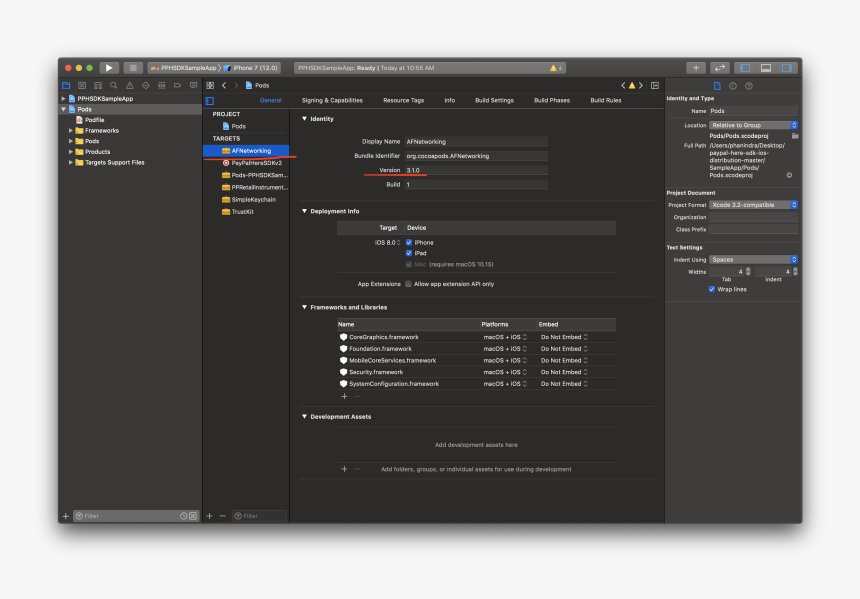Viewport: 860px width, 599px height.
Task: Switch to the Info tab
Action: 450,100
